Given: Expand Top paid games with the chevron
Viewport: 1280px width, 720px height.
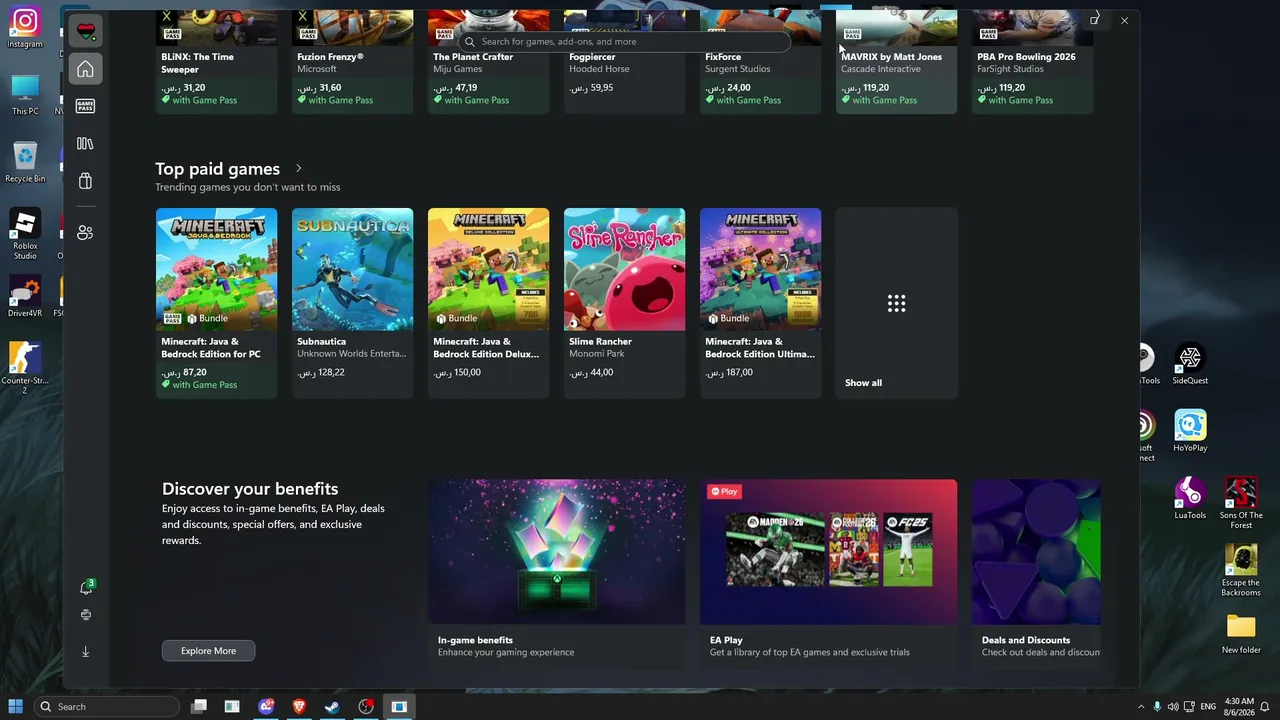Looking at the screenshot, I should [x=298, y=169].
